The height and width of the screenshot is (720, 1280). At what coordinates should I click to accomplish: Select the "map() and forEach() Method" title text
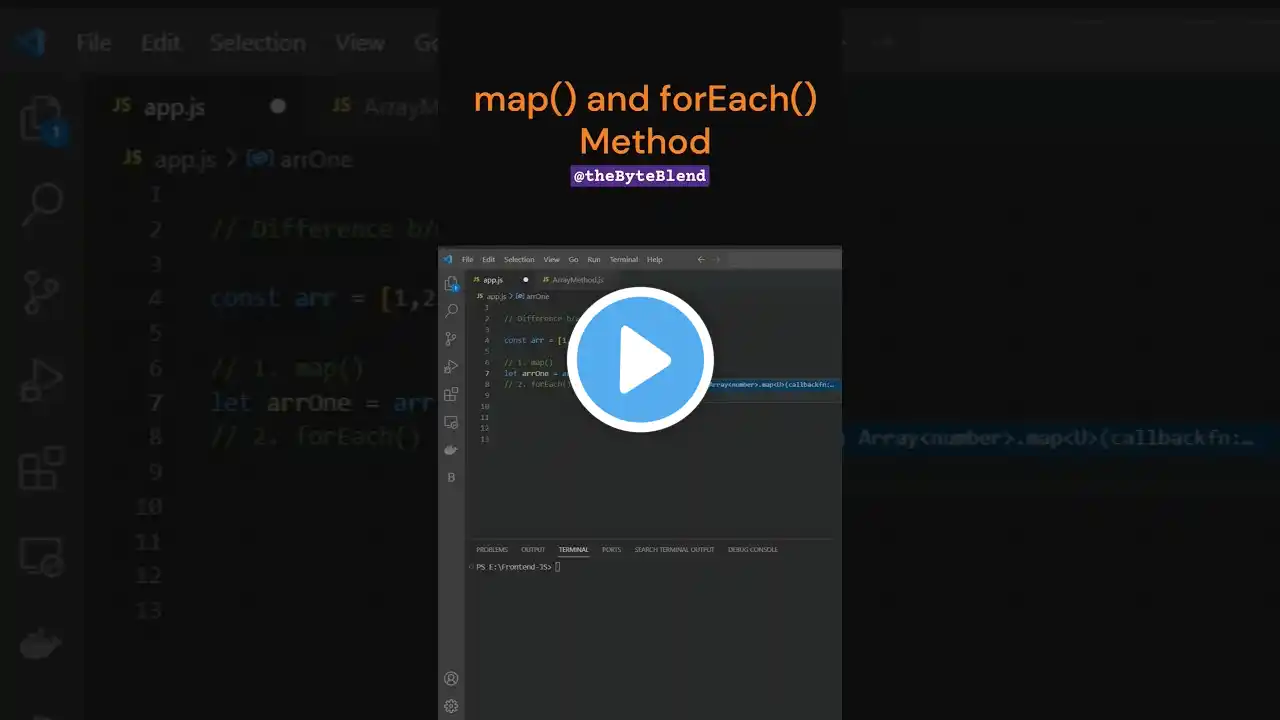(x=645, y=120)
